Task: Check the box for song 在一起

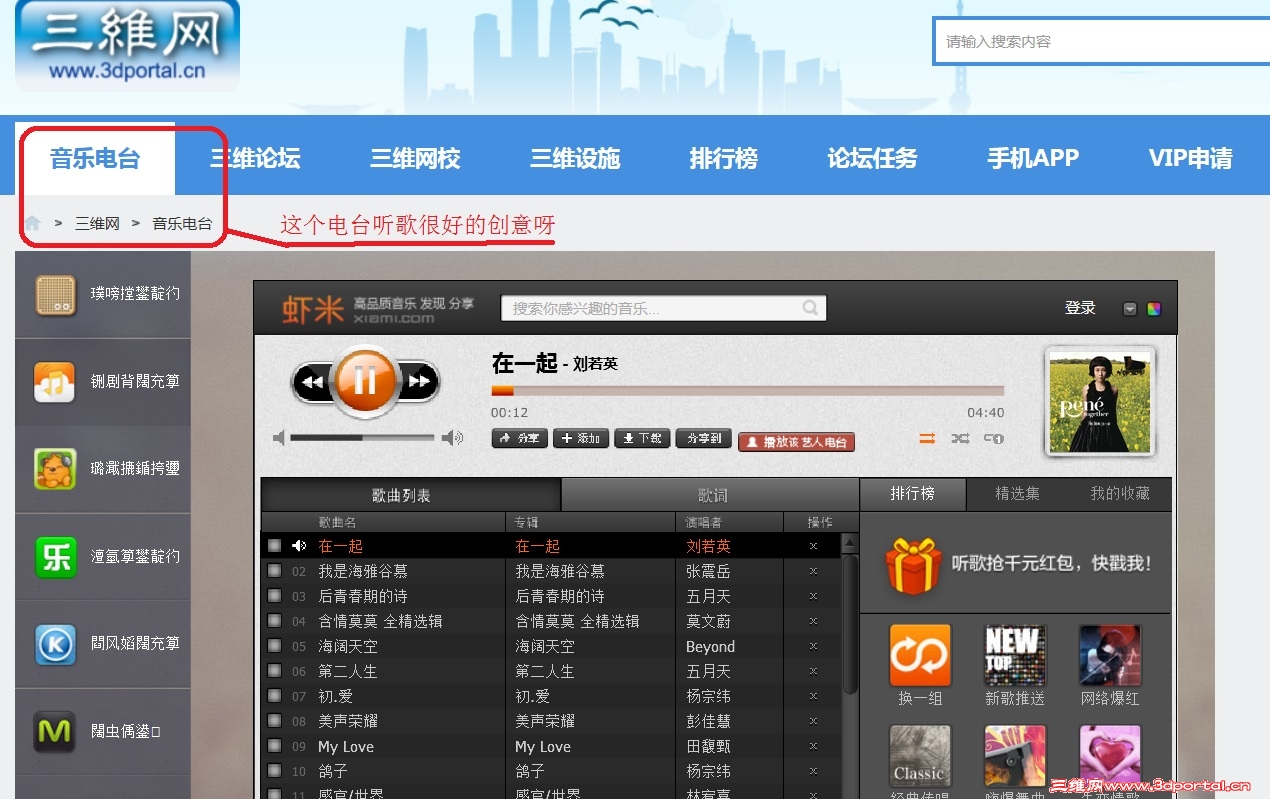Action: click(274, 546)
